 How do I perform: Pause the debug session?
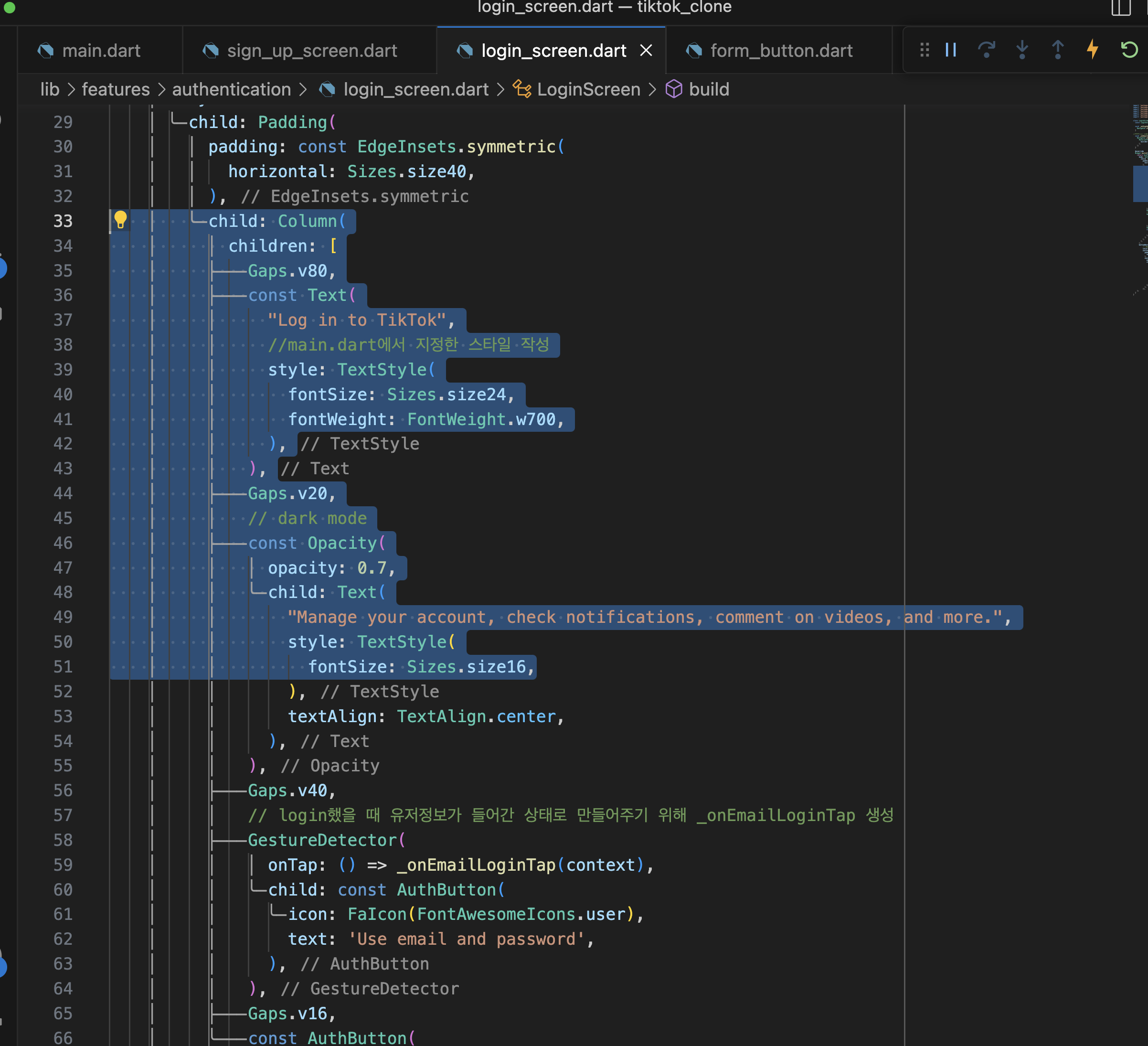click(950, 50)
